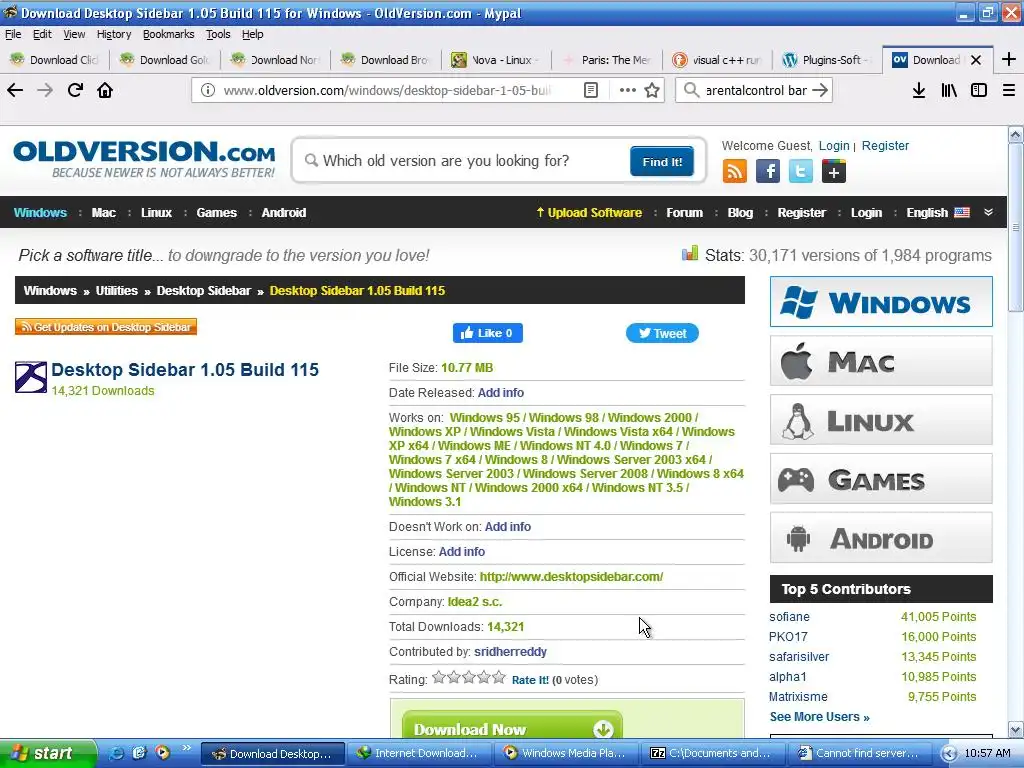Bookmark this page with the star
This screenshot has width=1024, height=768.
[652, 90]
